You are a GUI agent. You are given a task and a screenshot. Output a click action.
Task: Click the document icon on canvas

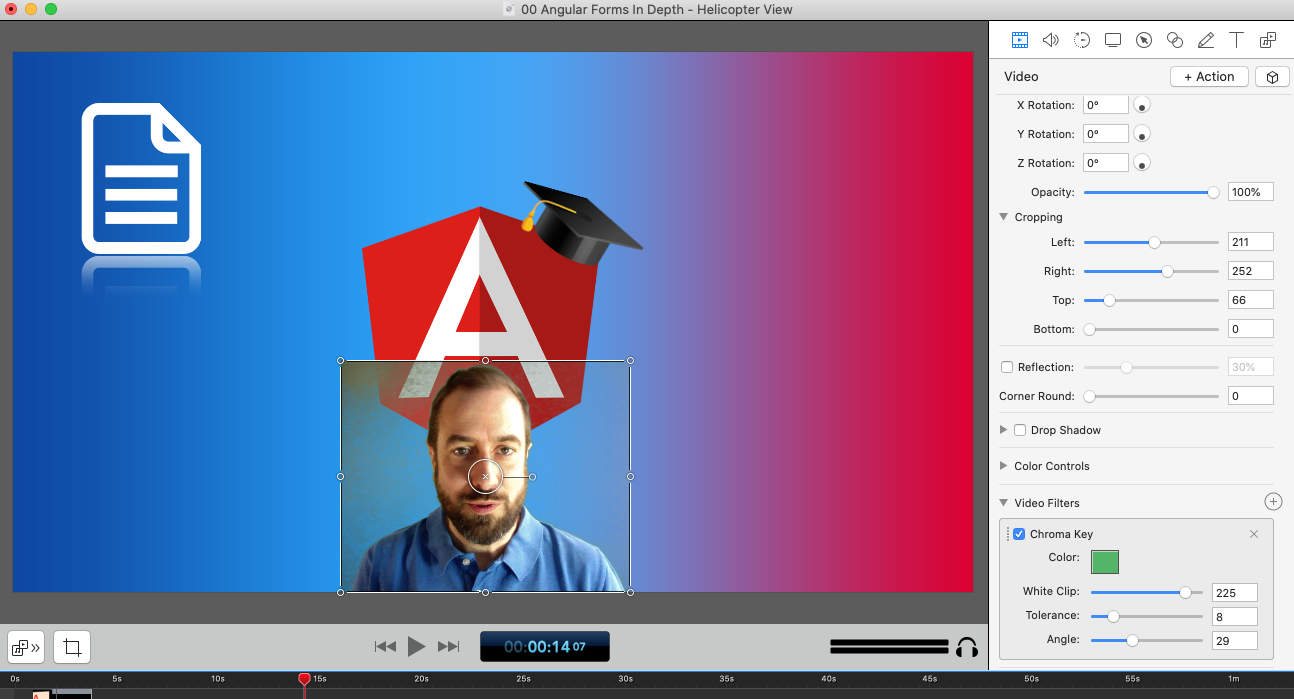coord(141,178)
